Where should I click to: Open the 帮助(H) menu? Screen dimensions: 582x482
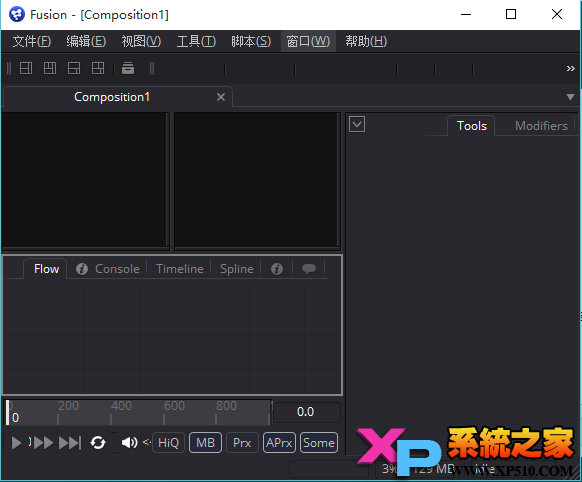tap(366, 41)
